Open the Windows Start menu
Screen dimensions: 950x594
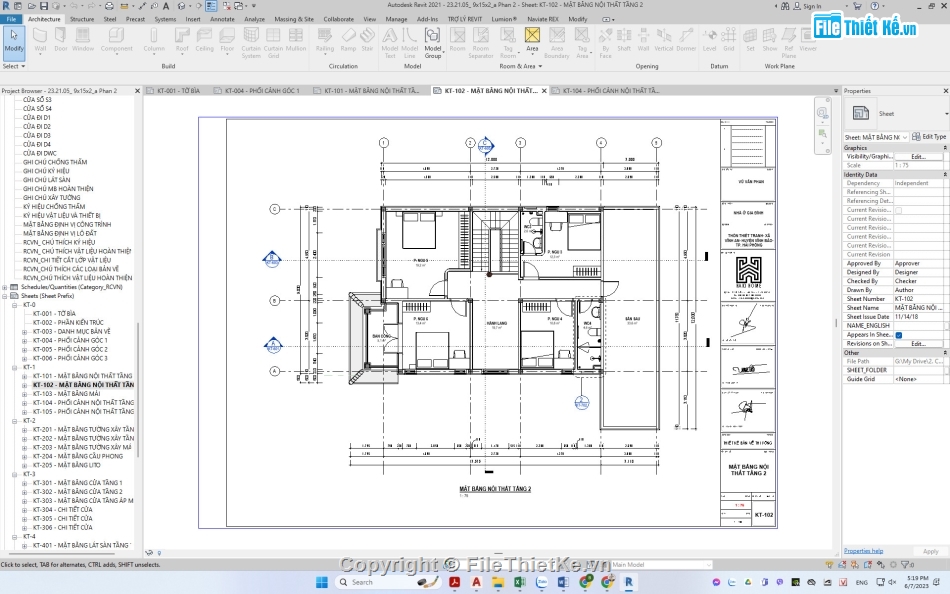click(322, 582)
